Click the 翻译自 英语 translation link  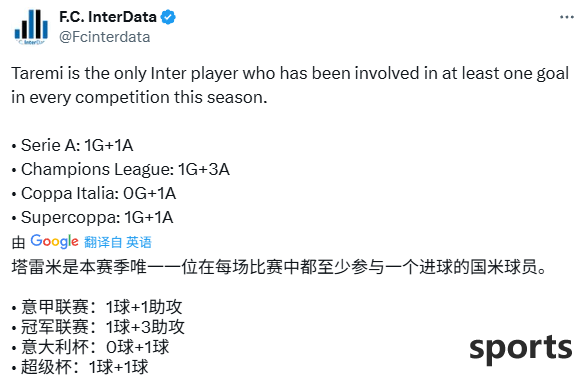click(118, 242)
